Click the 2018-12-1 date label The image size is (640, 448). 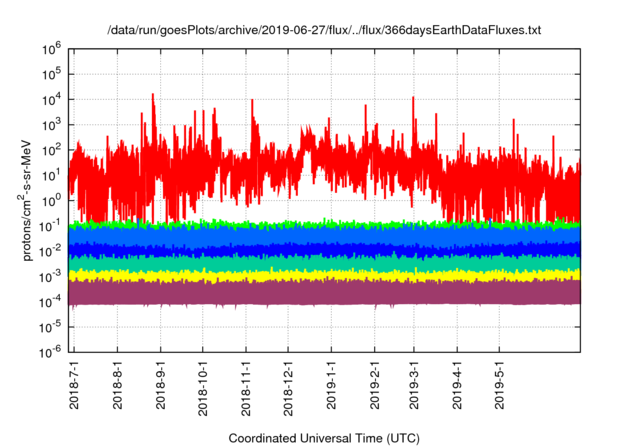tap(288, 388)
